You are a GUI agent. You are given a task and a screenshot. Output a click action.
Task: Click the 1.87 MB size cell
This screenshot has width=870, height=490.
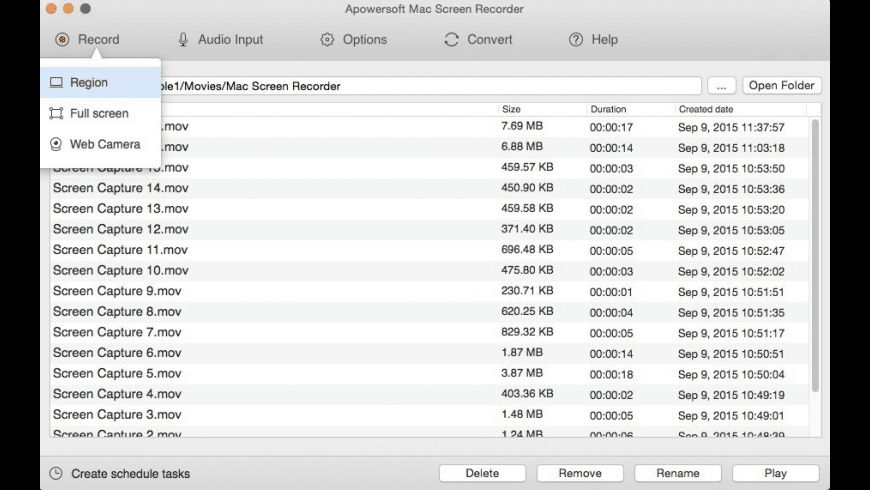(522, 352)
